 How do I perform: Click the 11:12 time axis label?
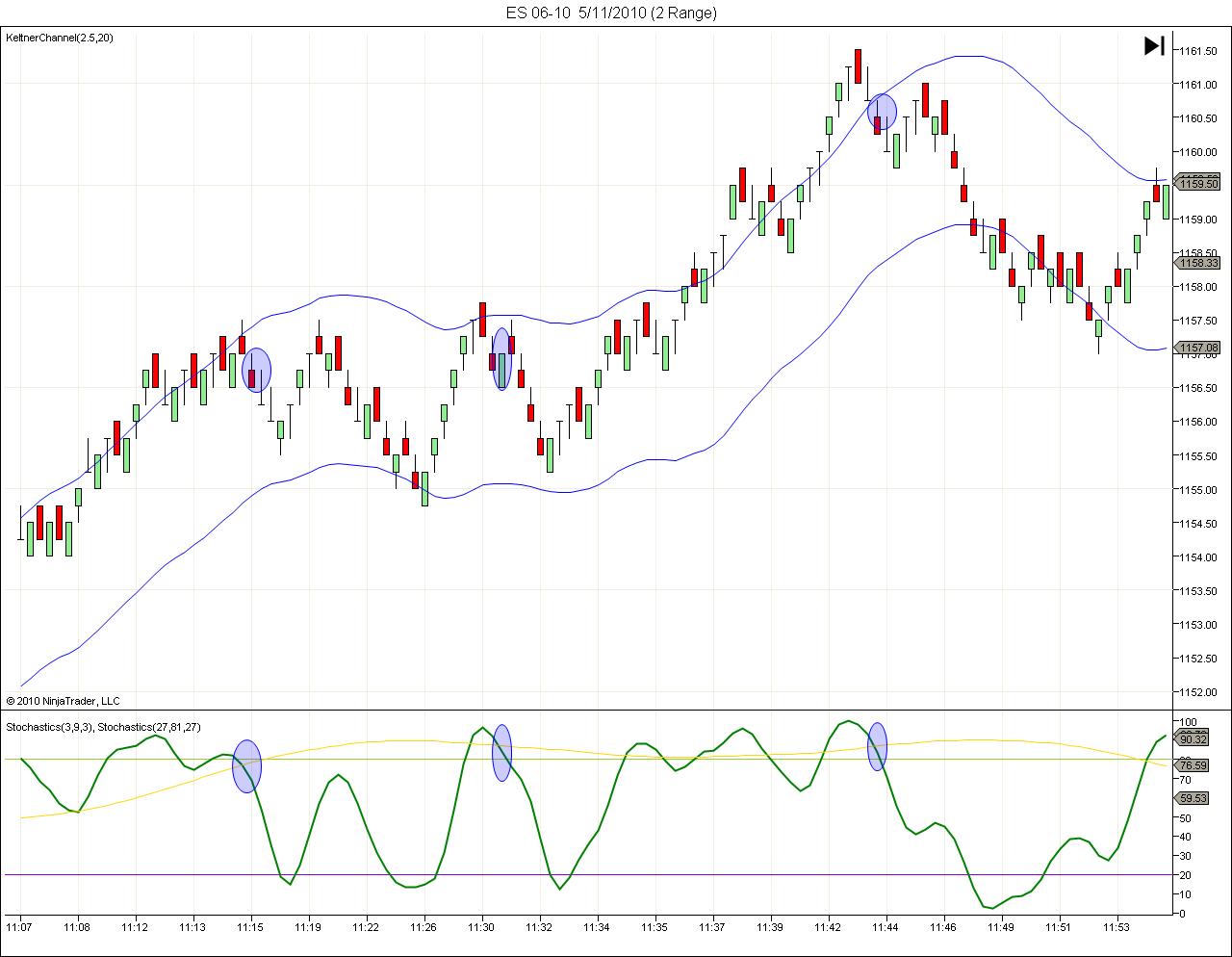(135, 927)
